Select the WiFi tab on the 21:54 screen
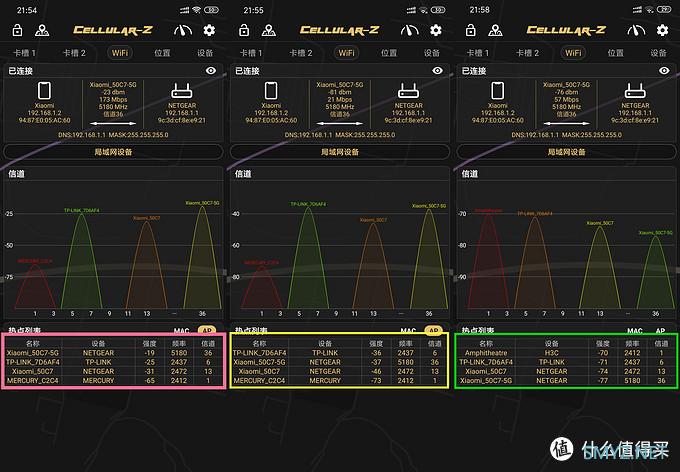 (120, 53)
